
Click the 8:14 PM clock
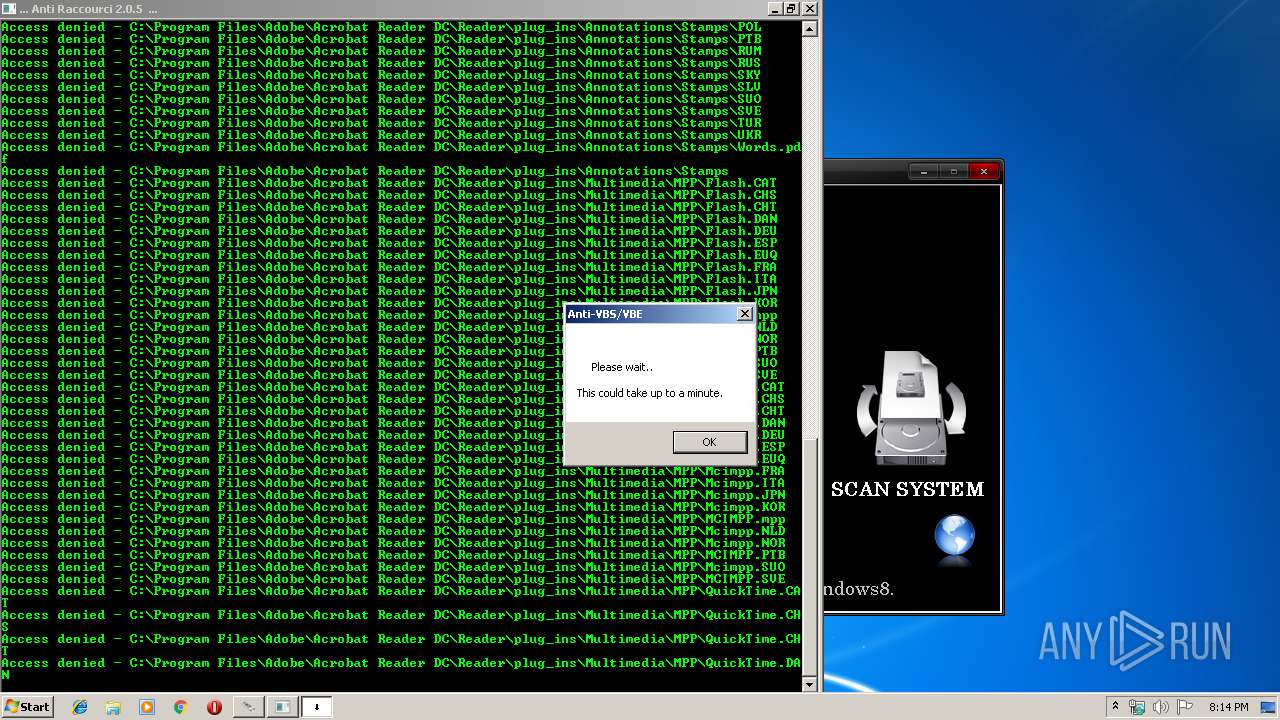click(x=1228, y=707)
